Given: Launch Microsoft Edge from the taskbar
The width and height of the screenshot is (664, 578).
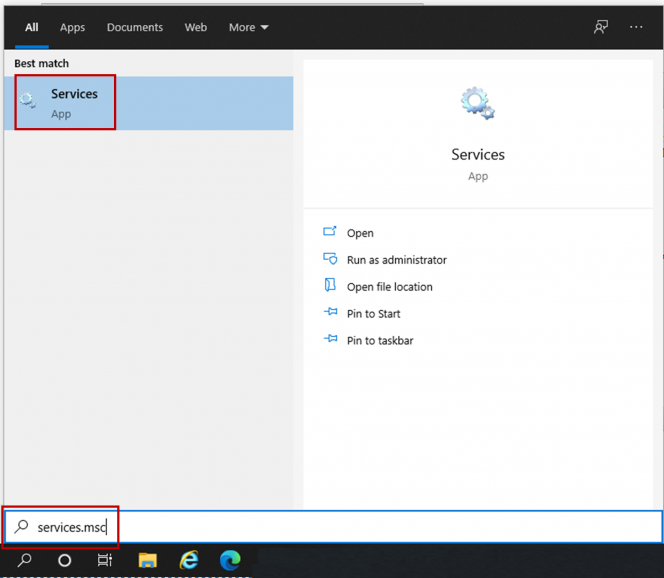Looking at the screenshot, I should click(230, 560).
